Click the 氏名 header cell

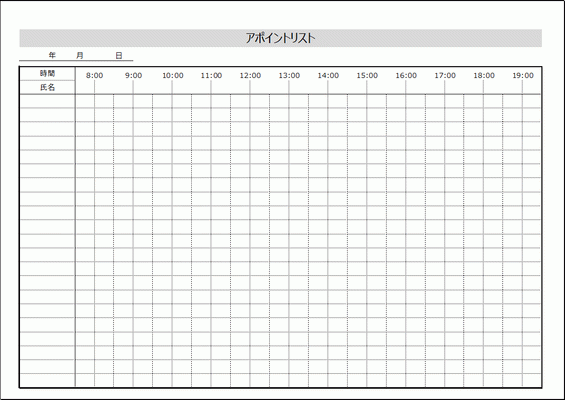(x=47, y=87)
